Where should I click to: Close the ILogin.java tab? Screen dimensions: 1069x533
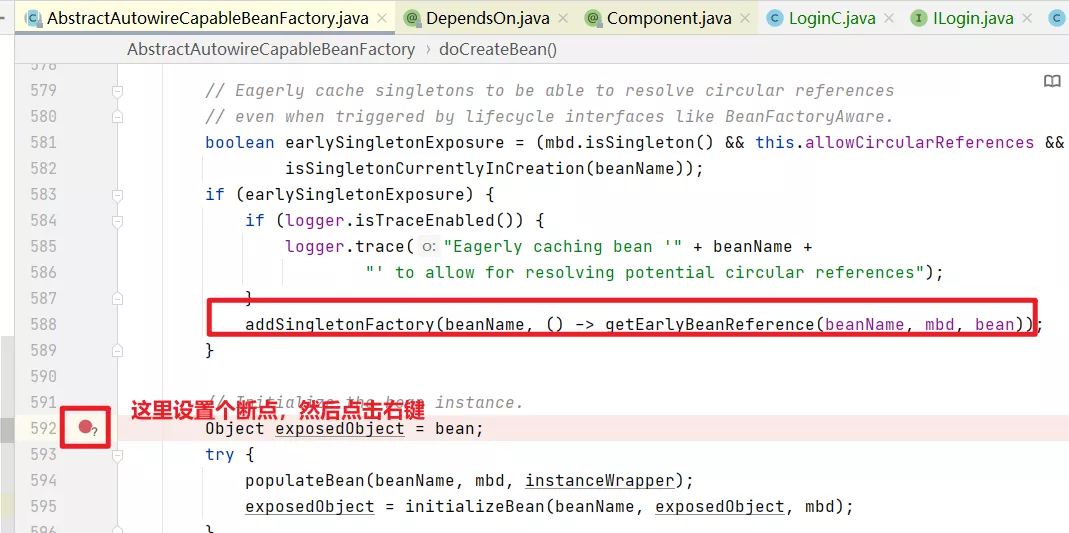coord(1028,18)
